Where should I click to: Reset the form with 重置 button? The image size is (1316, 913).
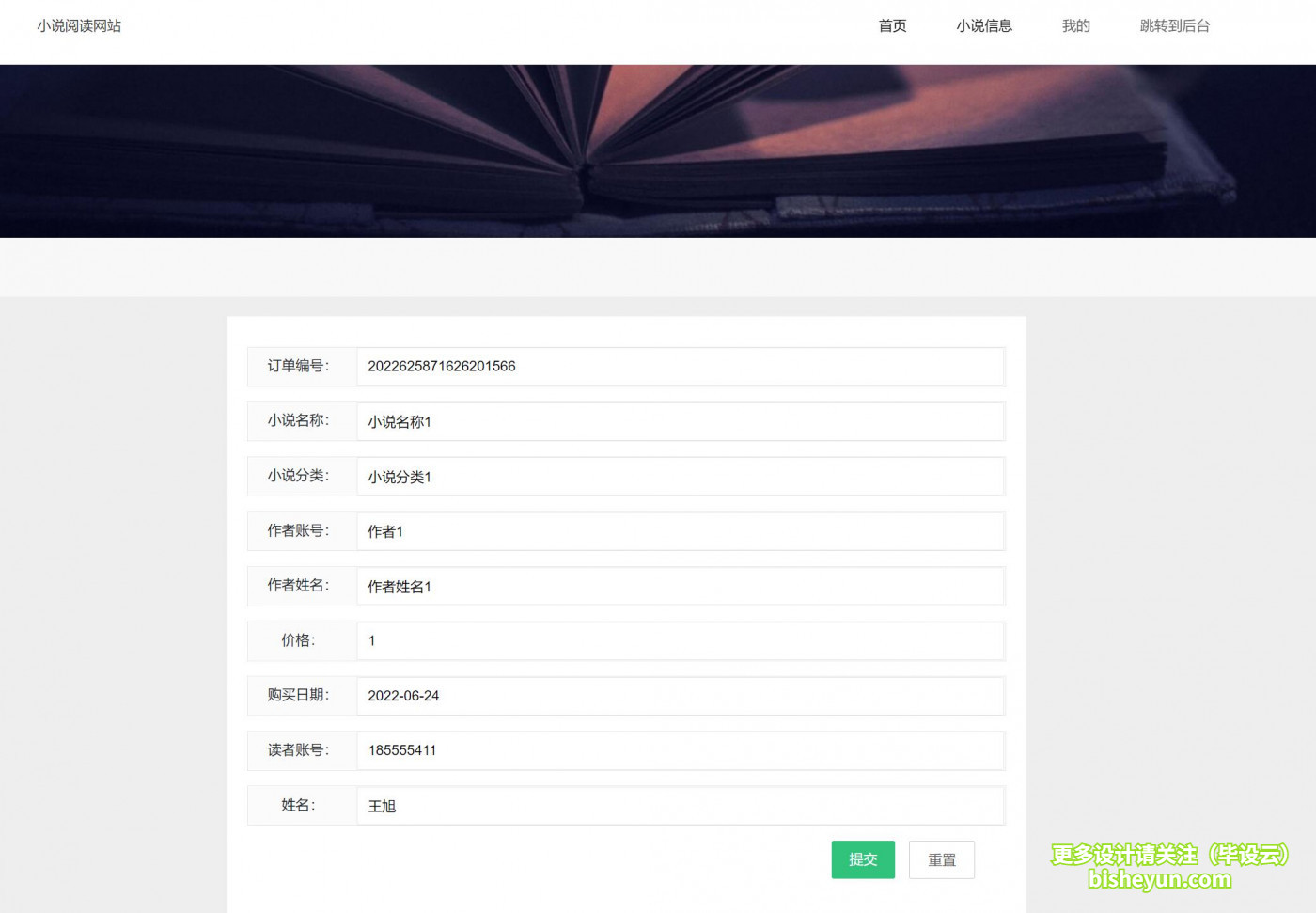942,859
